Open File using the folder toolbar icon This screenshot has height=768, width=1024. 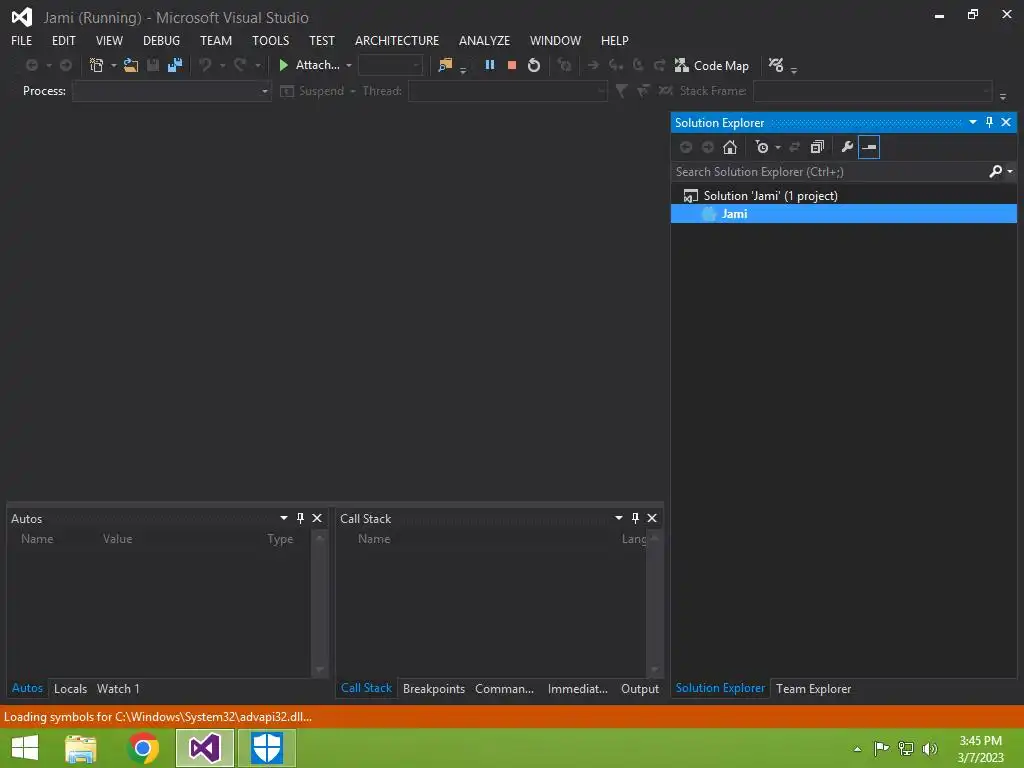(131, 65)
